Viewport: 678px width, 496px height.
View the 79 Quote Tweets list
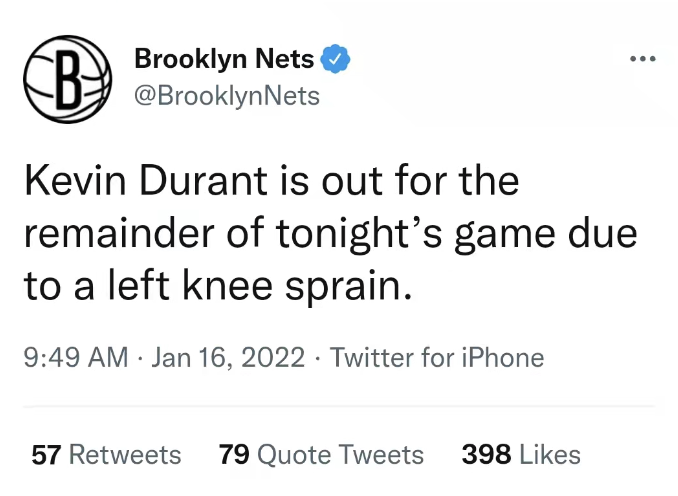pos(321,455)
